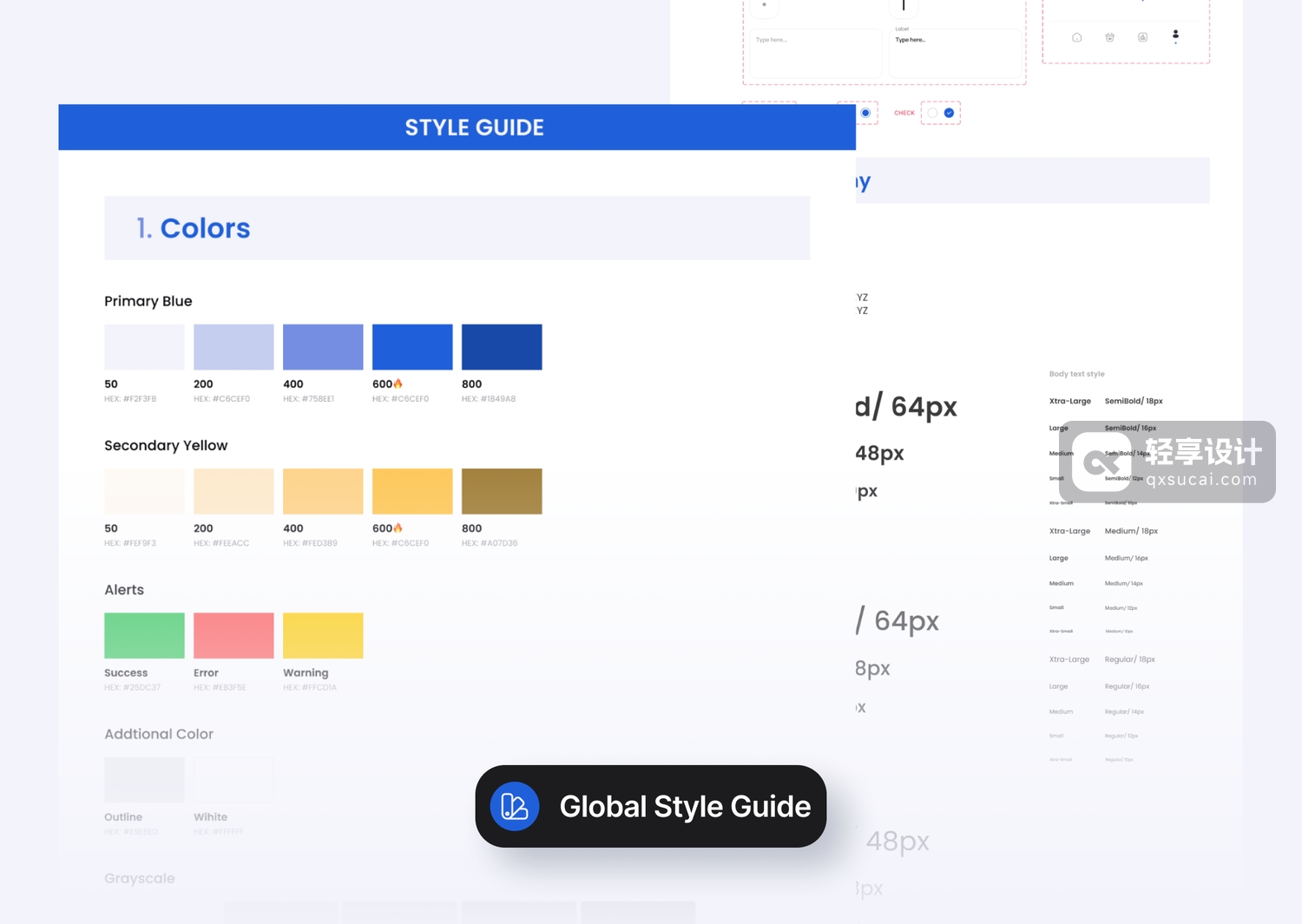Click the Global Style Guide button

(650, 806)
